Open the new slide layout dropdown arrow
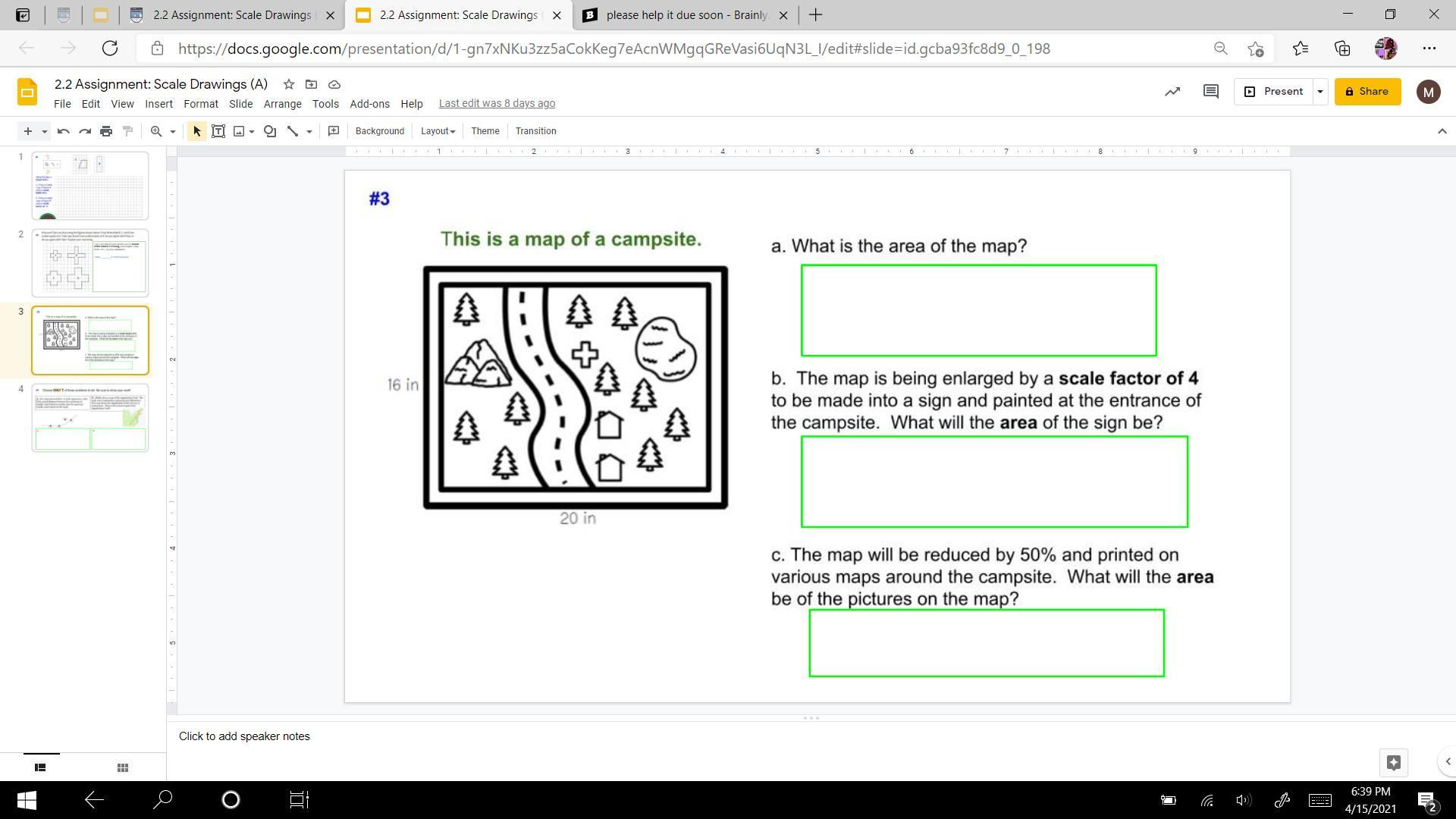 pyautogui.click(x=45, y=131)
